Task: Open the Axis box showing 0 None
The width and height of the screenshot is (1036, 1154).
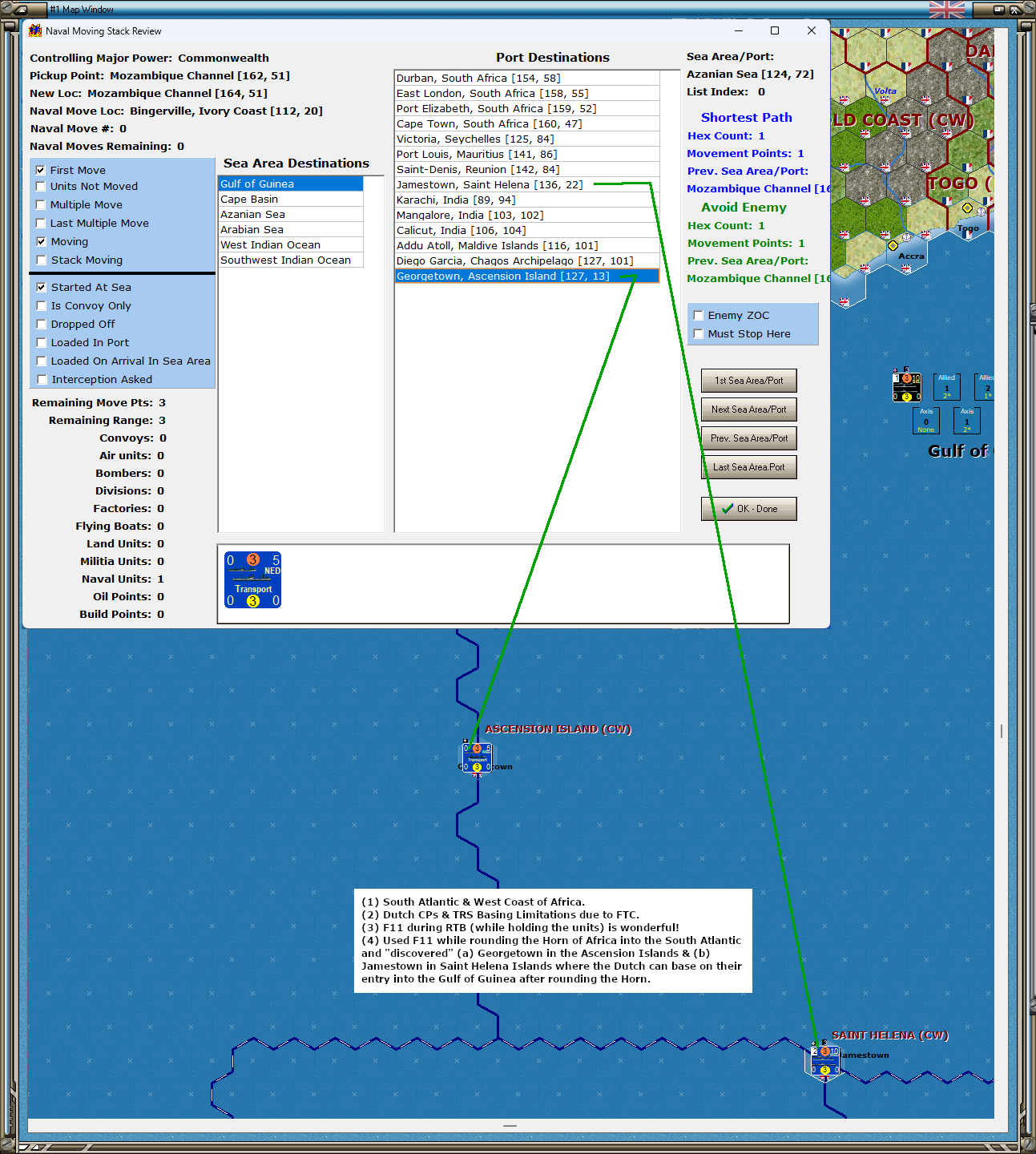Action: pyautogui.click(x=925, y=421)
